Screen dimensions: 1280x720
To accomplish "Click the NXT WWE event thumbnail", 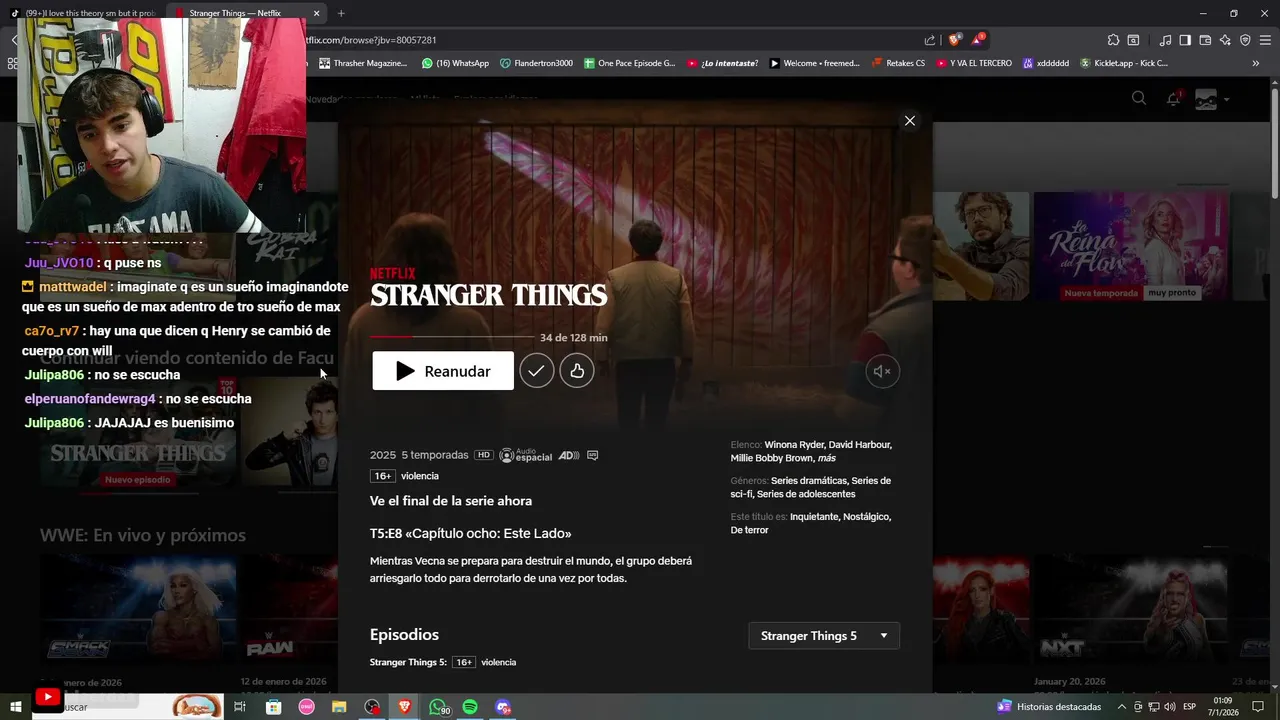I will pyautogui.click(x=1131, y=609).
